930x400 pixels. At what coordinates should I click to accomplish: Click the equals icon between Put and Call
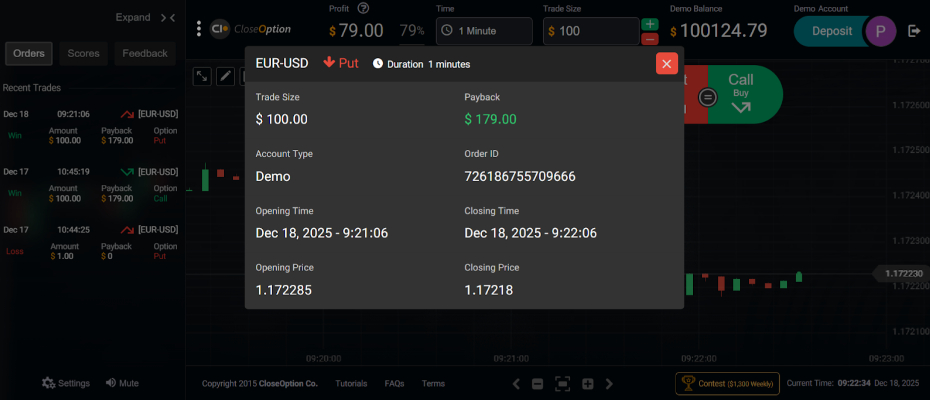(708, 97)
